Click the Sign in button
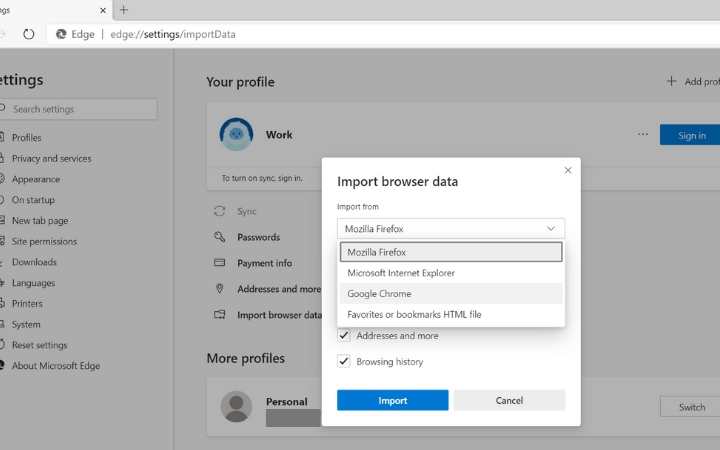Screen dimensions: 720x450 point(690,135)
